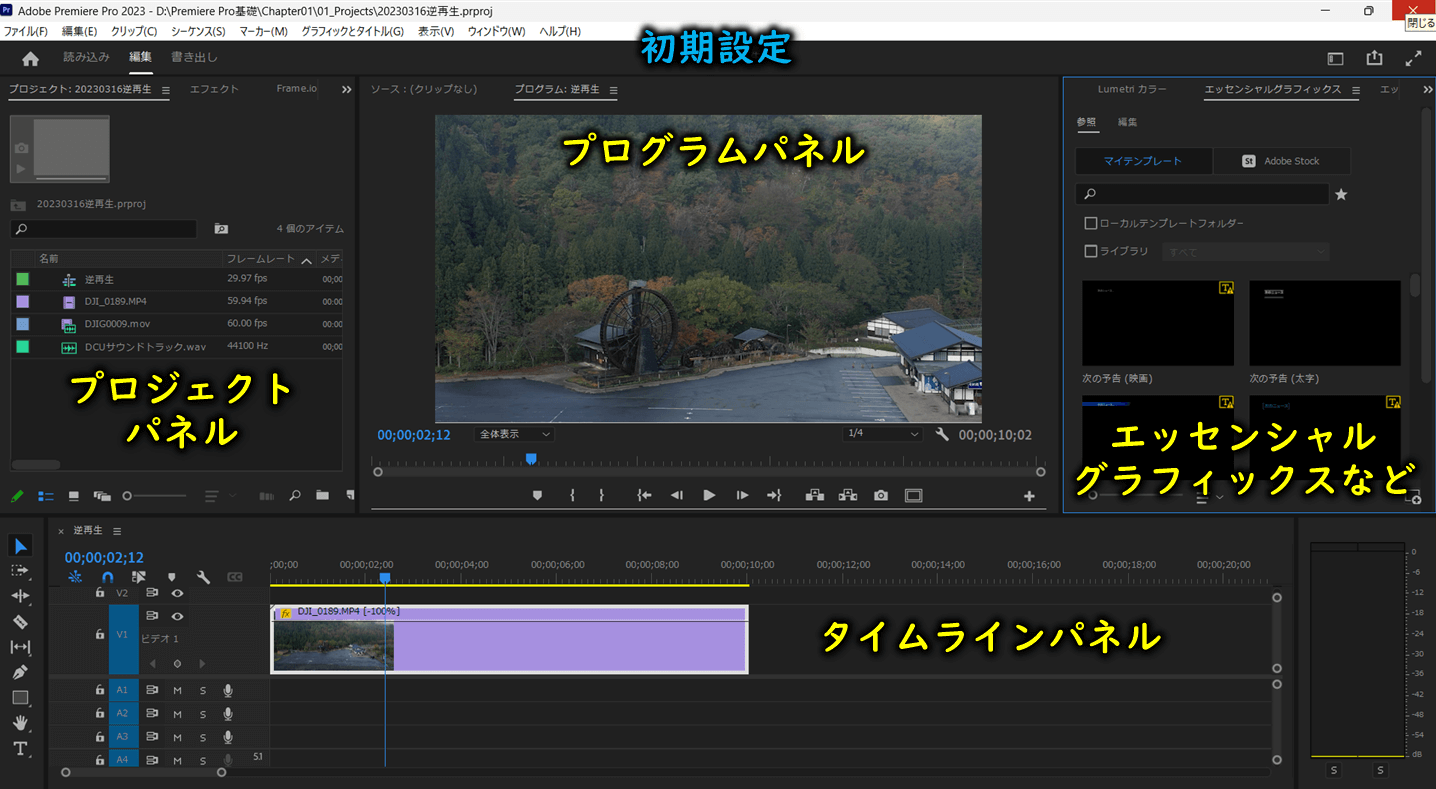The height and width of the screenshot is (789, 1436).
Task: Open シーケンス(S) menu
Action: pos(198,31)
